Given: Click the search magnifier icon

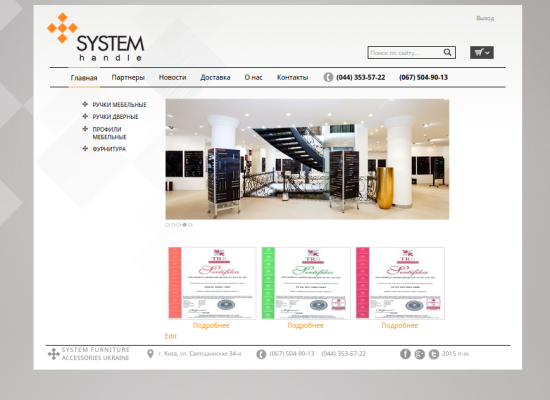Looking at the screenshot, I should tap(447, 53).
